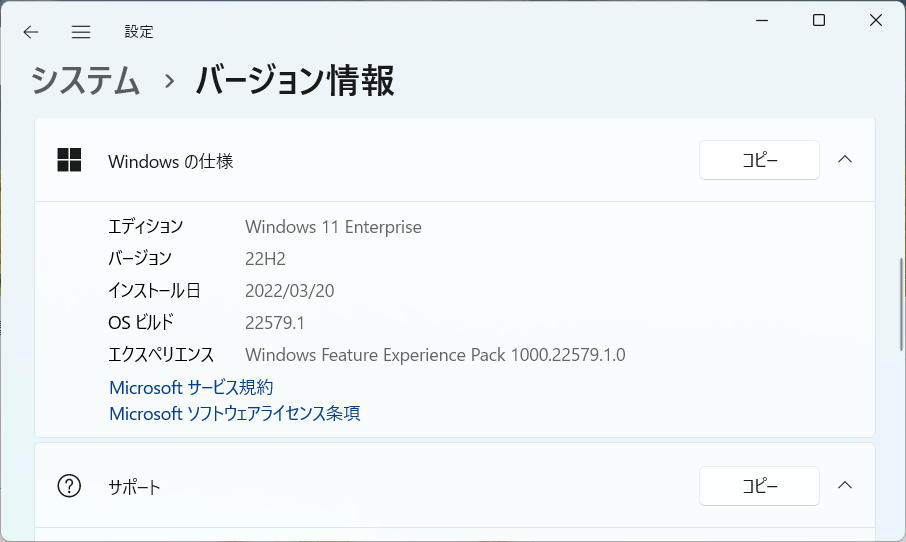Screen dimensions: 906x542
Task: Close the Settings window
Action: [x=876, y=20]
